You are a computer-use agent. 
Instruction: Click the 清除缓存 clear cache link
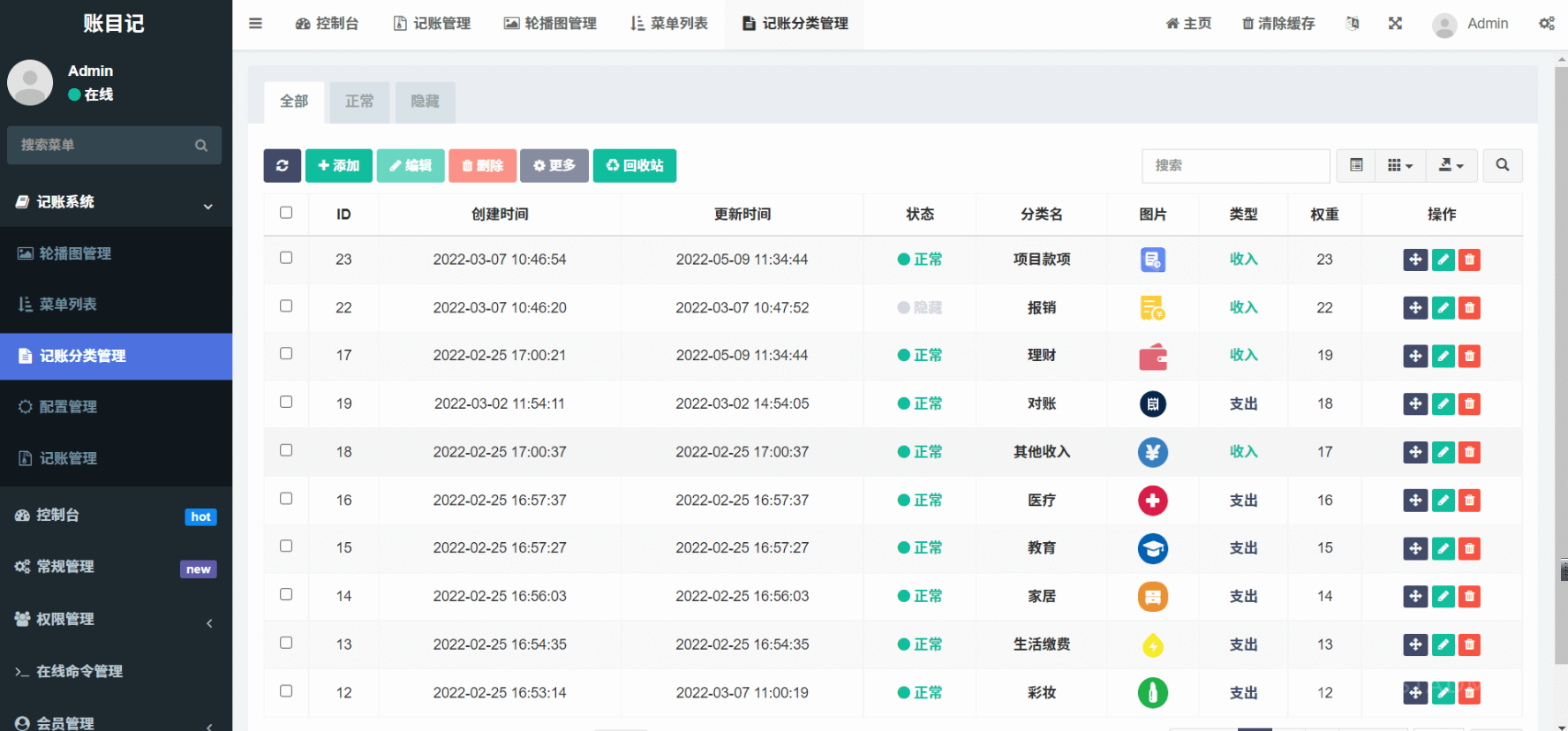click(x=1278, y=24)
